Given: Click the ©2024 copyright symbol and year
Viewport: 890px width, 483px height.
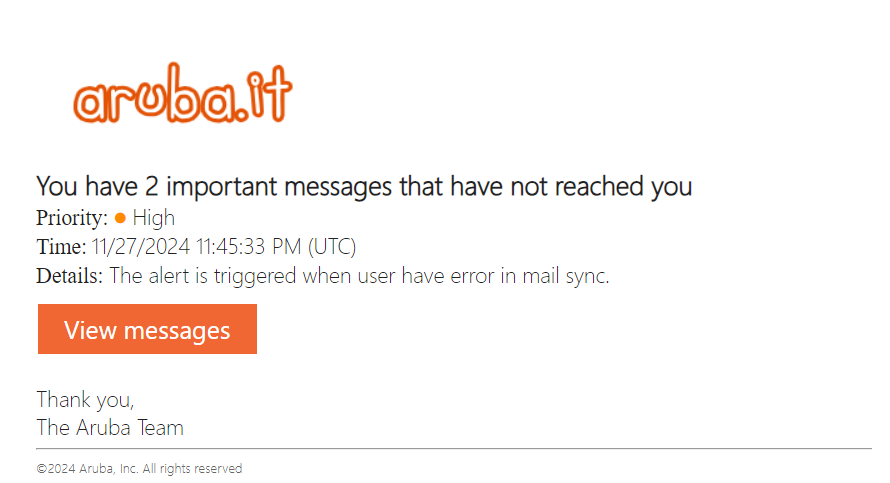Looking at the screenshot, I should [x=56, y=468].
